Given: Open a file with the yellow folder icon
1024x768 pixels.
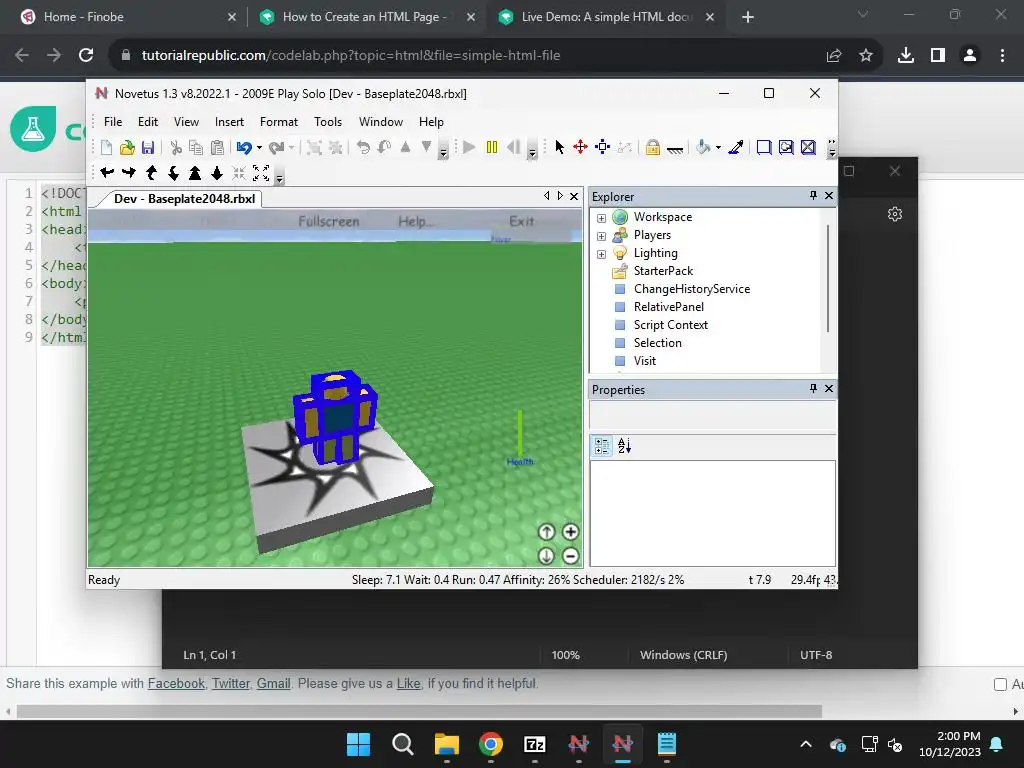Looking at the screenshot, I should click(127, 148).
